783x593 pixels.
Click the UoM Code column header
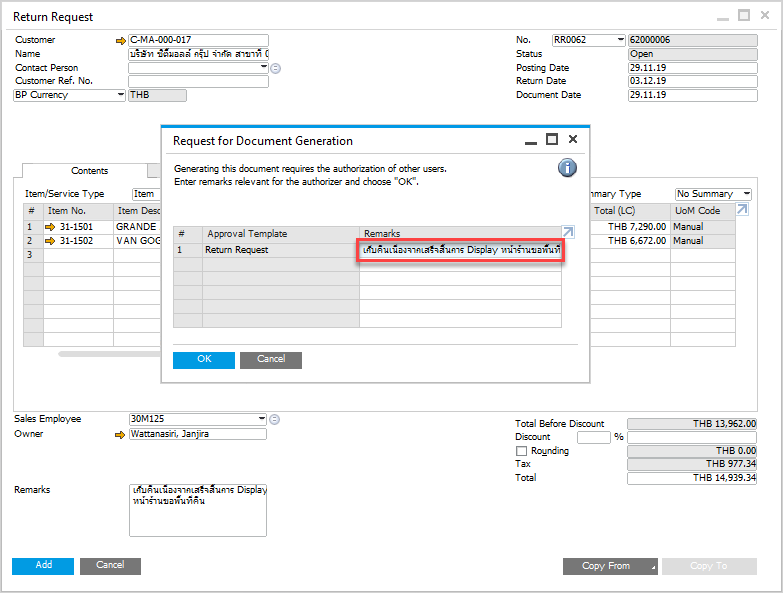pyautogui.click(x=703, y=211)
